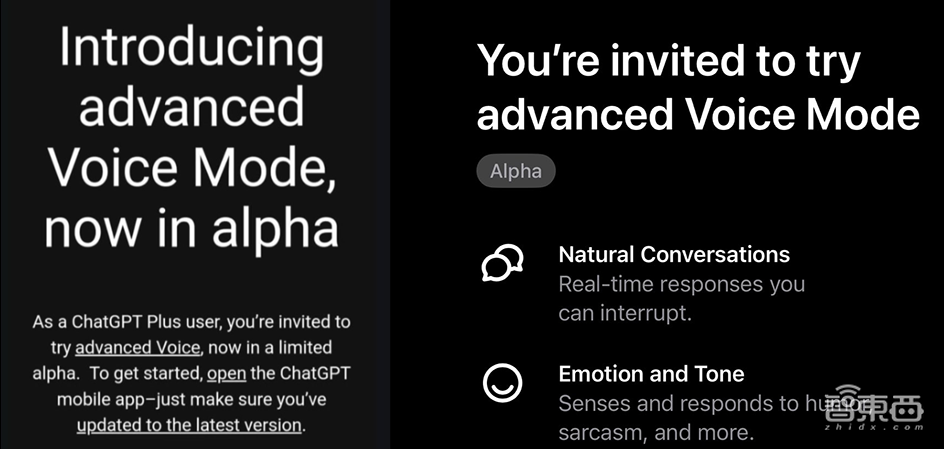Open the "advanced Voice" underlined link

[x=138, y=348]
